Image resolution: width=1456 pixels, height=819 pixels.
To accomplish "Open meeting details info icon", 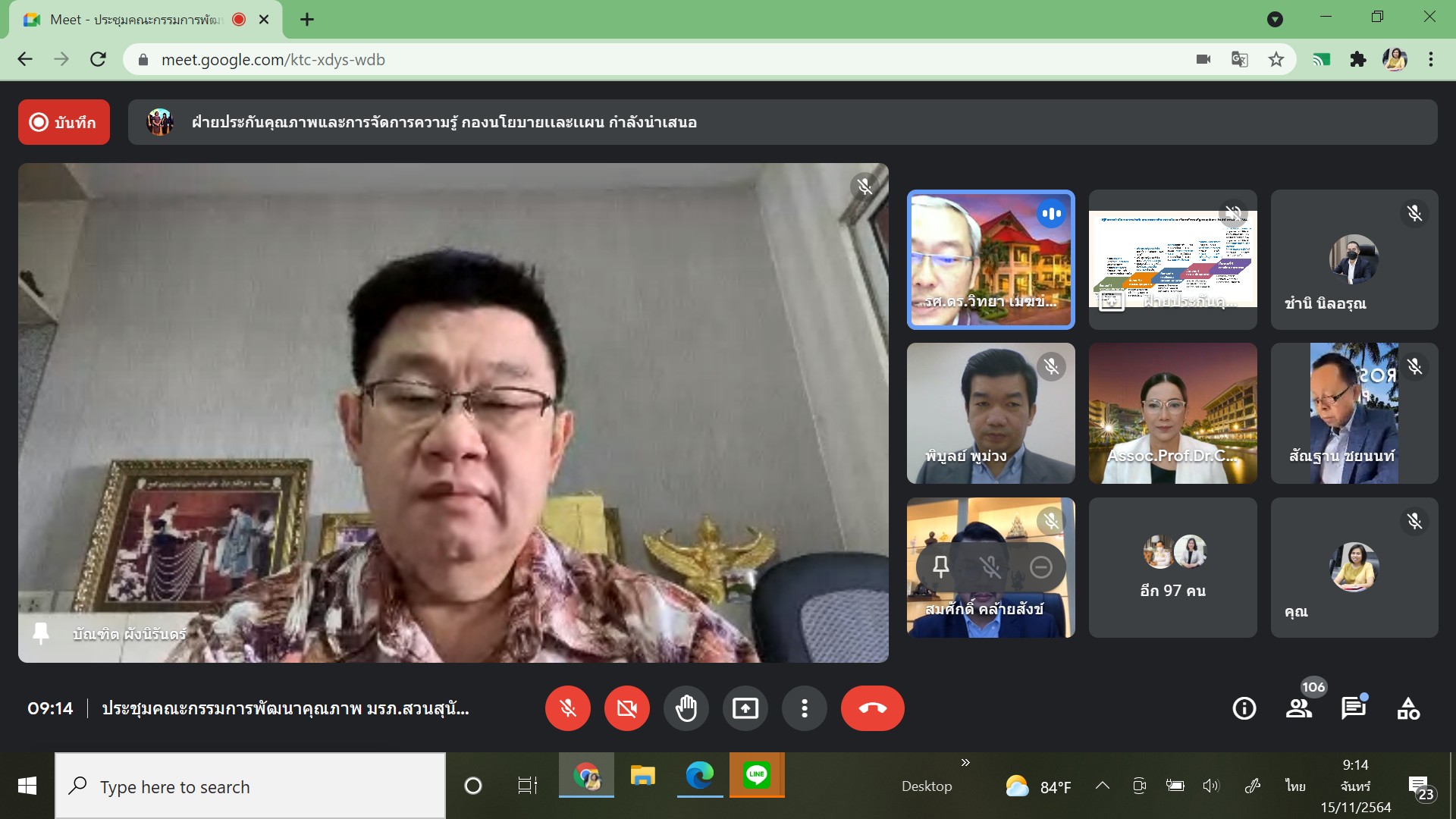I will [1244, 708].
